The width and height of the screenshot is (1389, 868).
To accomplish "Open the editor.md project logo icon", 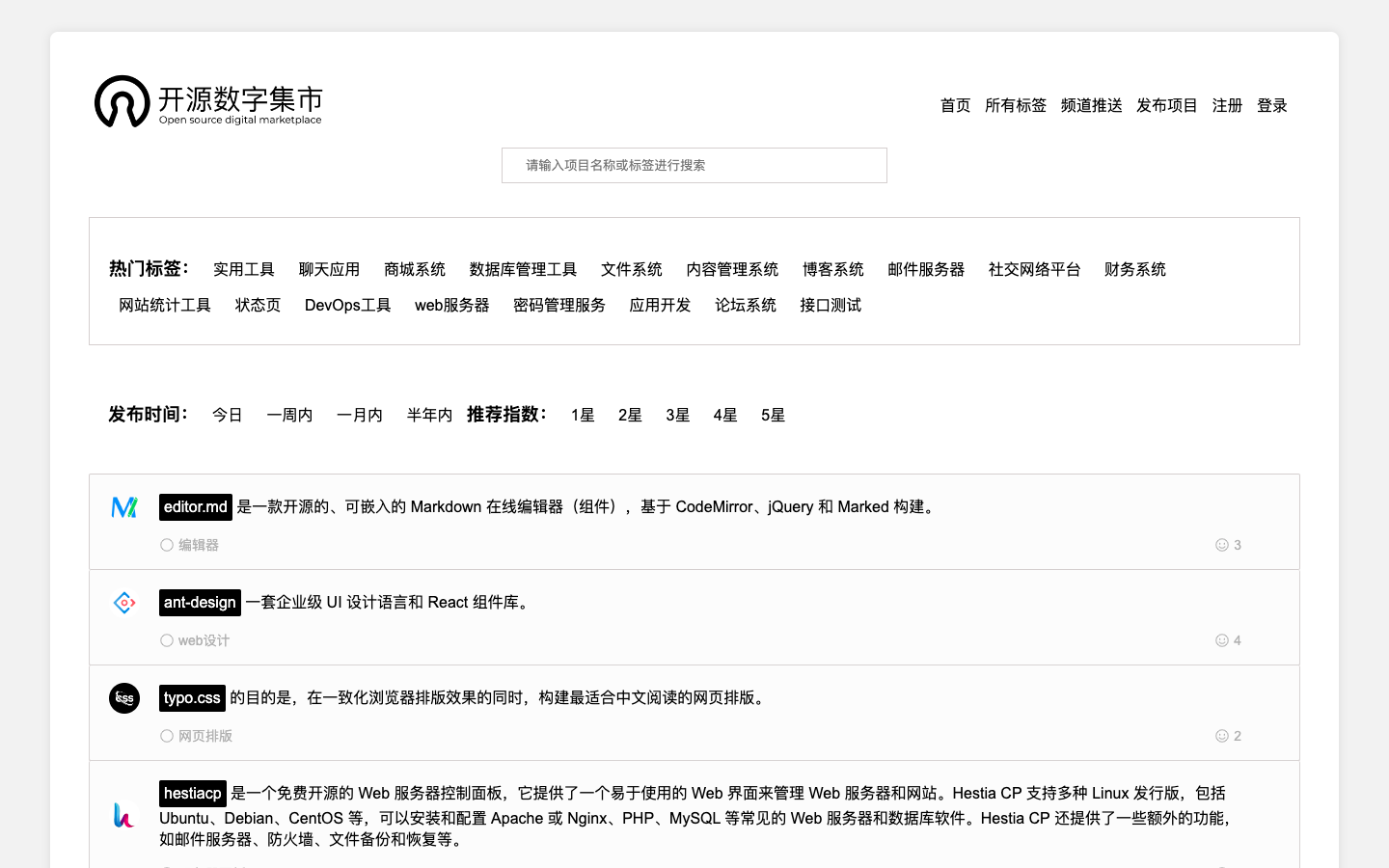I will point(123,506).
